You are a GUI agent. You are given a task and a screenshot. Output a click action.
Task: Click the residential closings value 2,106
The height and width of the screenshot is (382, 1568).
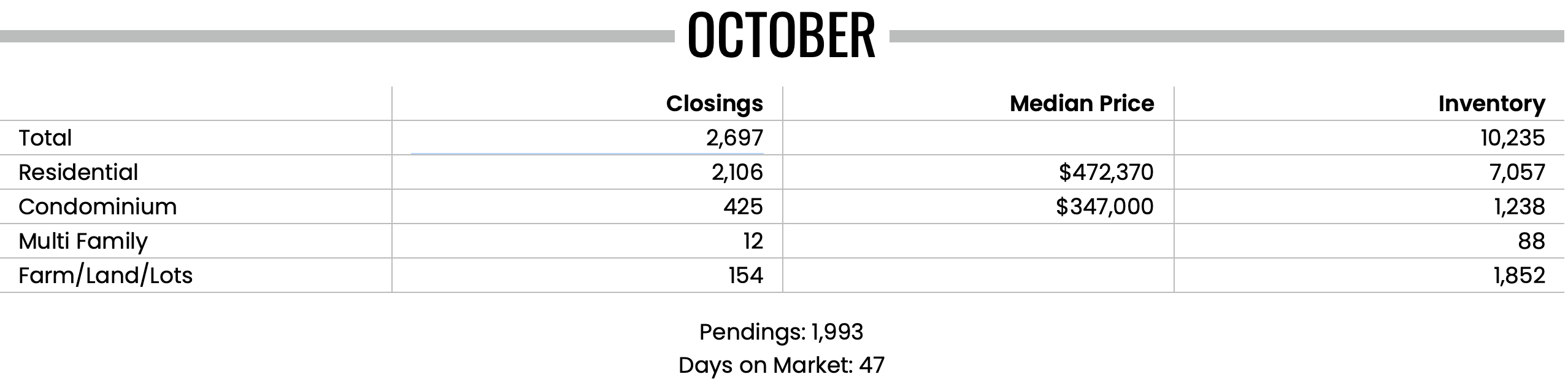tap(737, 173)
